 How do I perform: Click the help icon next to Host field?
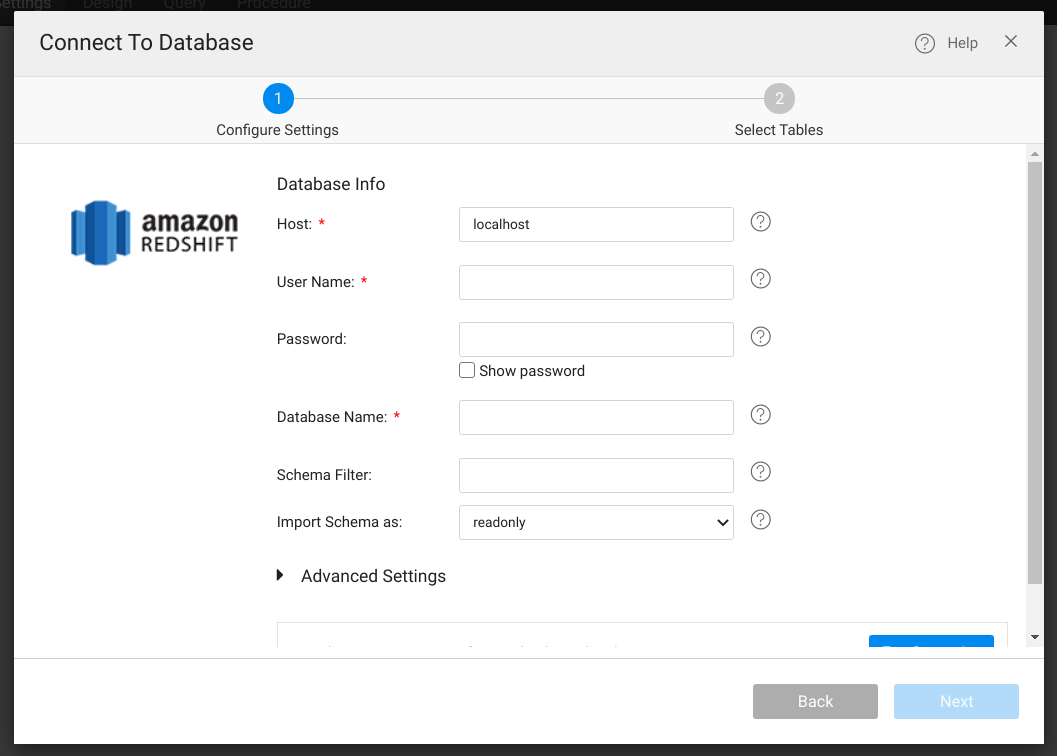(760, 222)
